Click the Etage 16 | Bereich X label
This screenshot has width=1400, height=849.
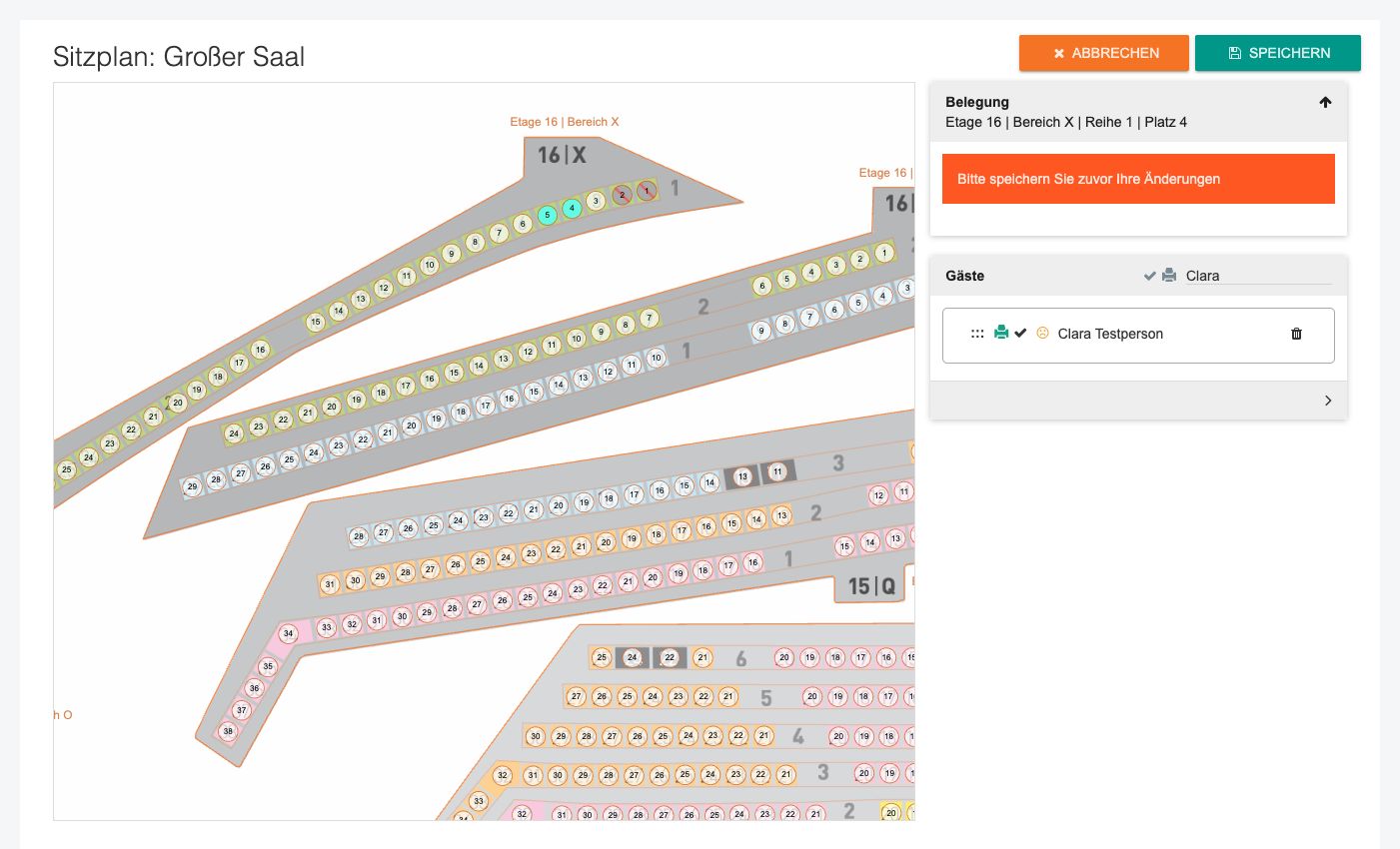[565, 122]
